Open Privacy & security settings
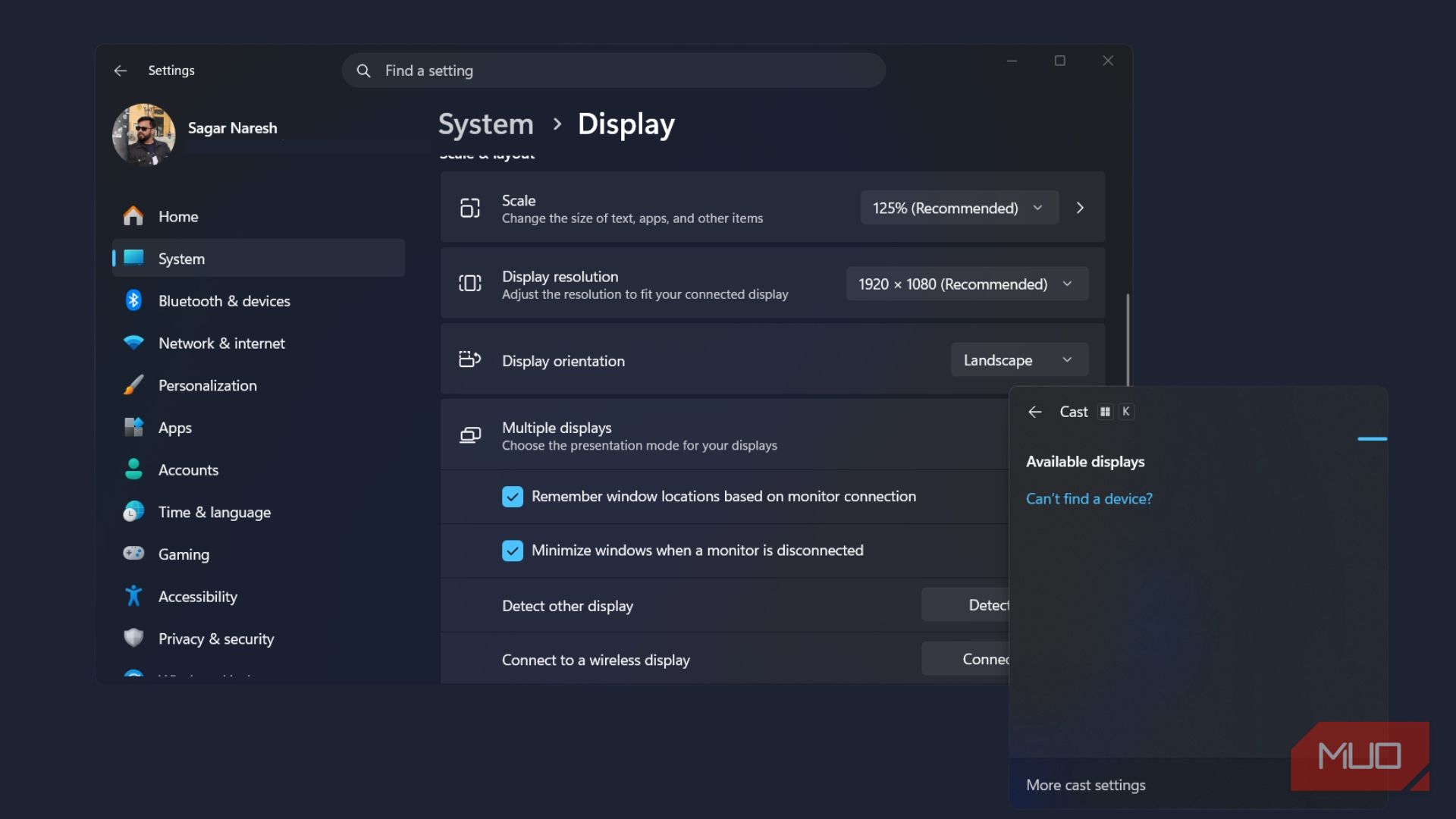1456x819 pixels. [x=259, y=639]
